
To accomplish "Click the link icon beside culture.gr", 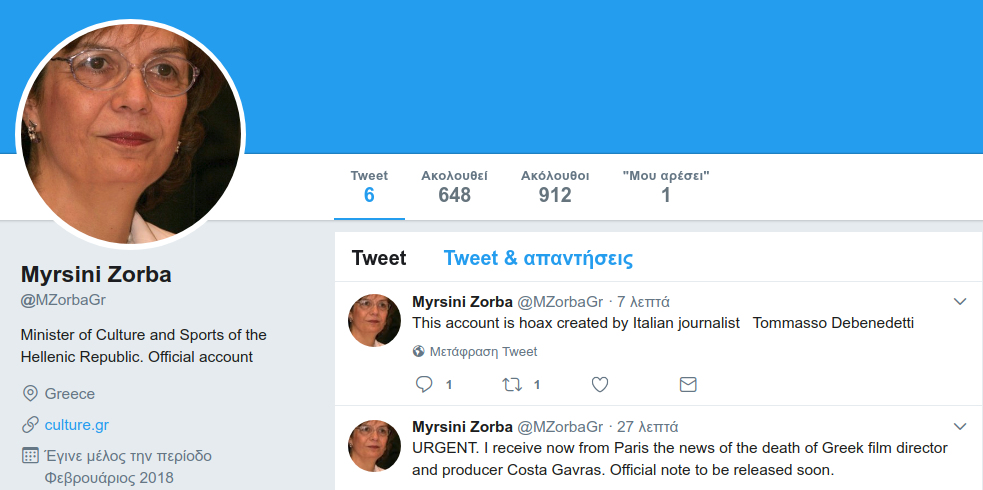I will pos(30,425).
